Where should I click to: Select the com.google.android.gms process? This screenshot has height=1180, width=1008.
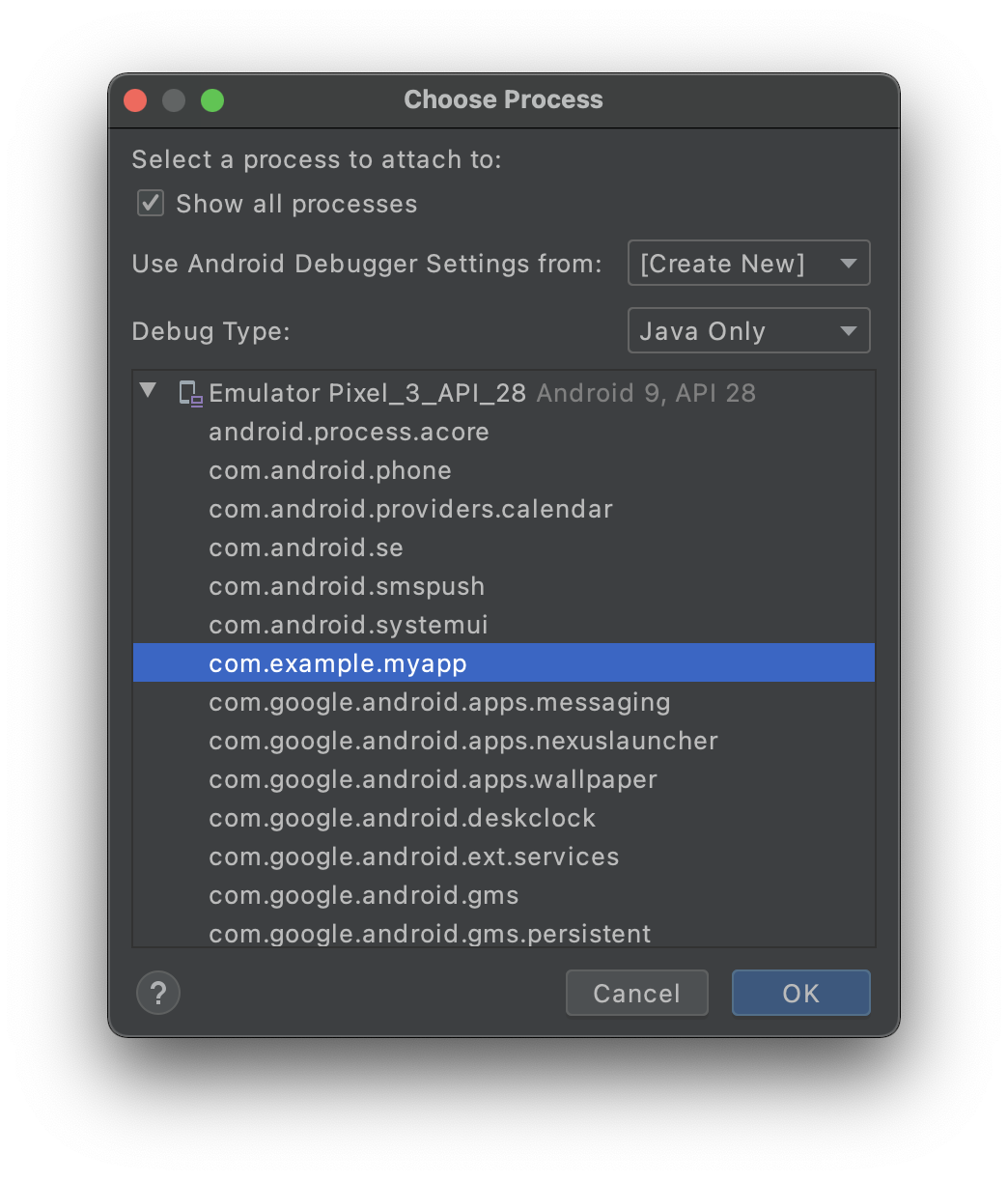[504, 895]
